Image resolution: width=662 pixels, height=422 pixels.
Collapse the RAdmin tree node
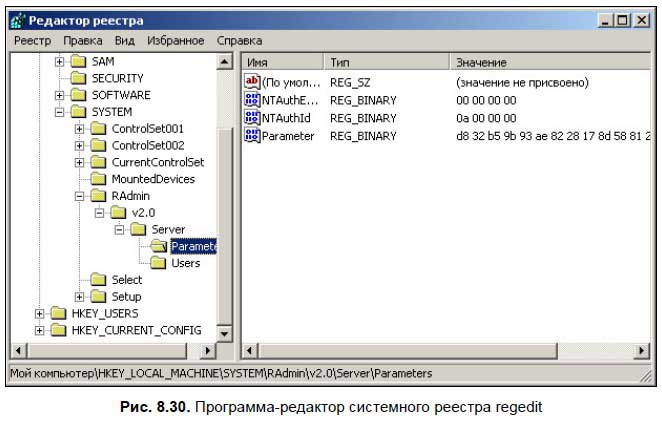coord(80,196)
